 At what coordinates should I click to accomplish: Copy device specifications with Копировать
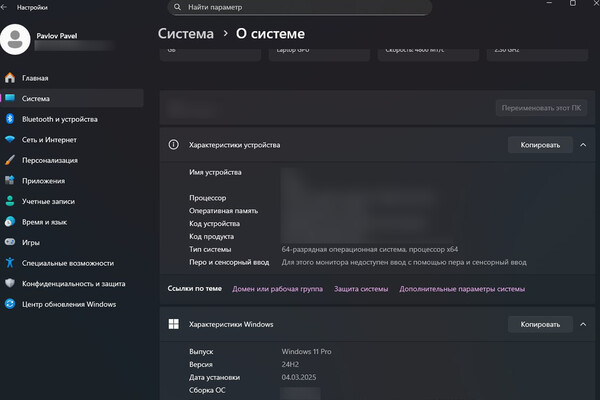click(x=540, y=145)
